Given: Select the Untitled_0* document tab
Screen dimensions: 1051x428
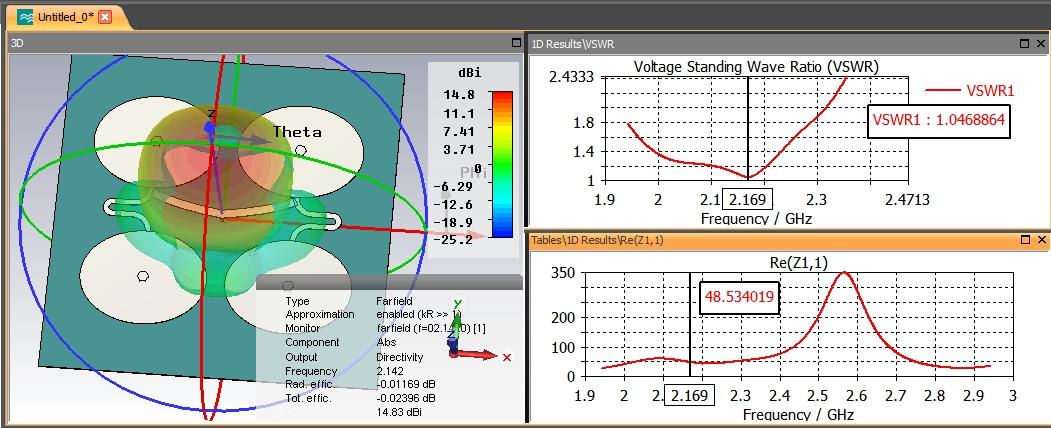Looking at the screenshot, I should 64,17.
